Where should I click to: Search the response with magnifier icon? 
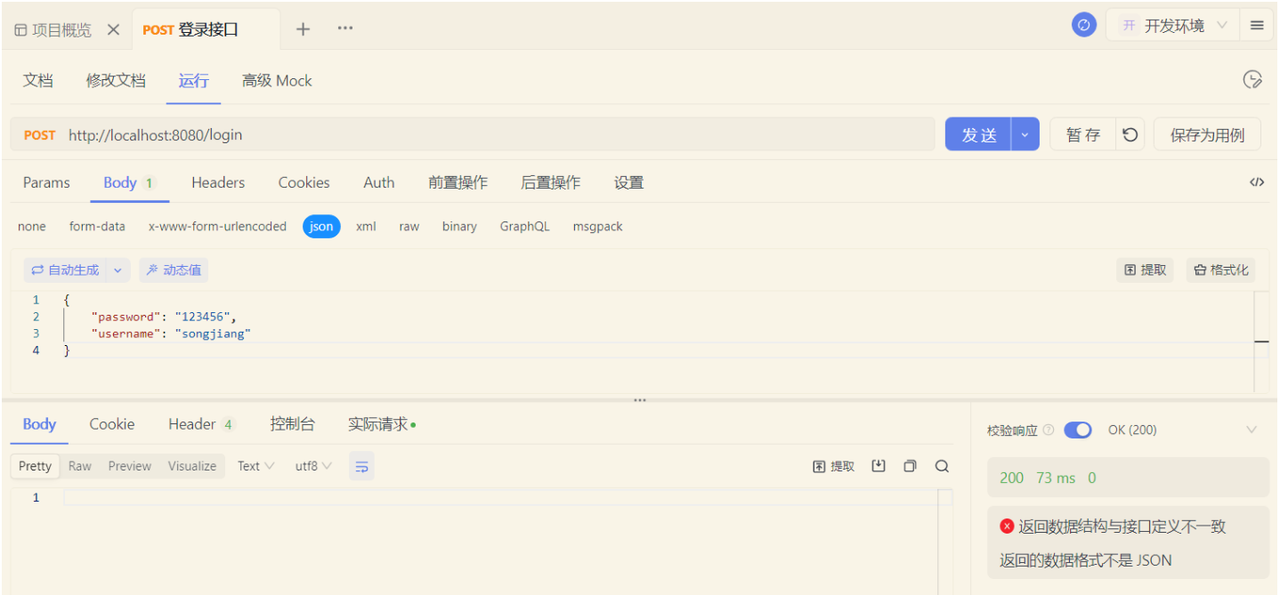940,466
